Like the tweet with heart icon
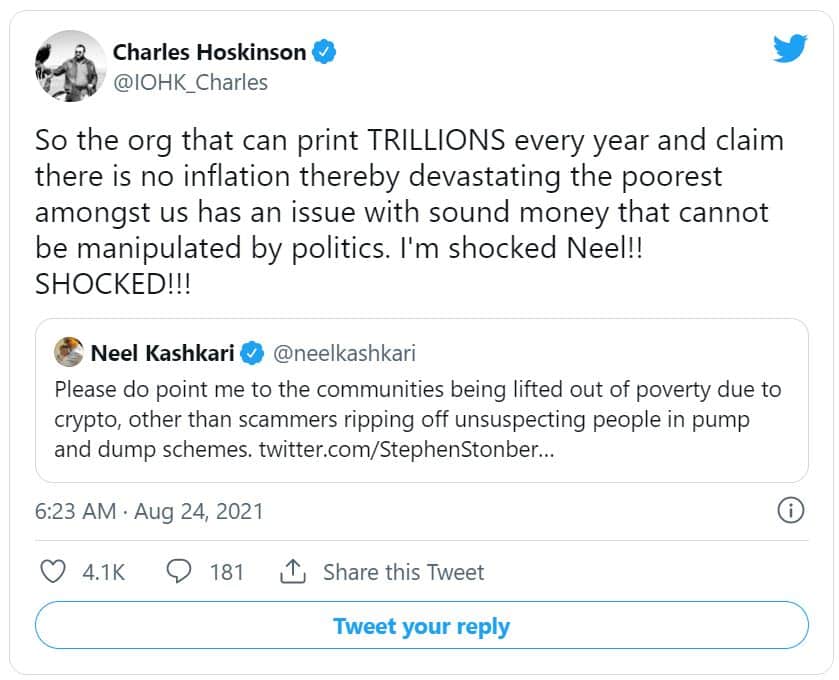The height and width of the screenshot is (680, 839). click(x=51, y=572)
